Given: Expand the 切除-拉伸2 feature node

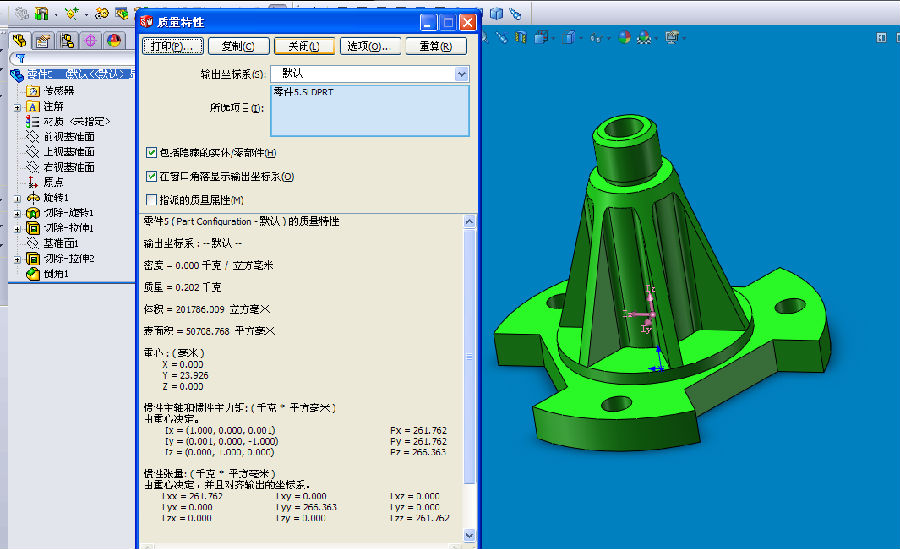Looking at the screenshot, I should (17, 258).
